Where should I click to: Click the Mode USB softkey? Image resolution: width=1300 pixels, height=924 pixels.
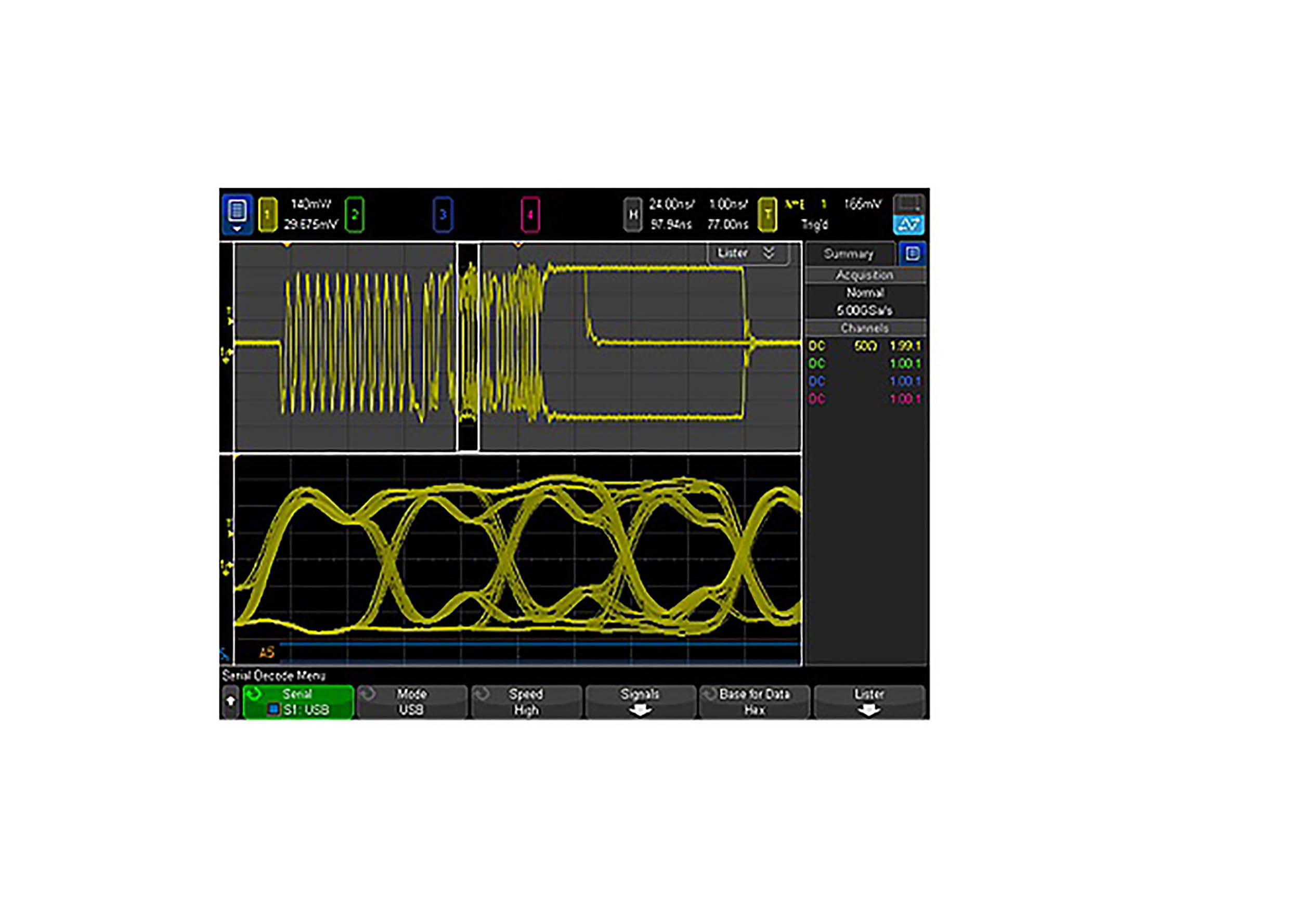(412, 702)
